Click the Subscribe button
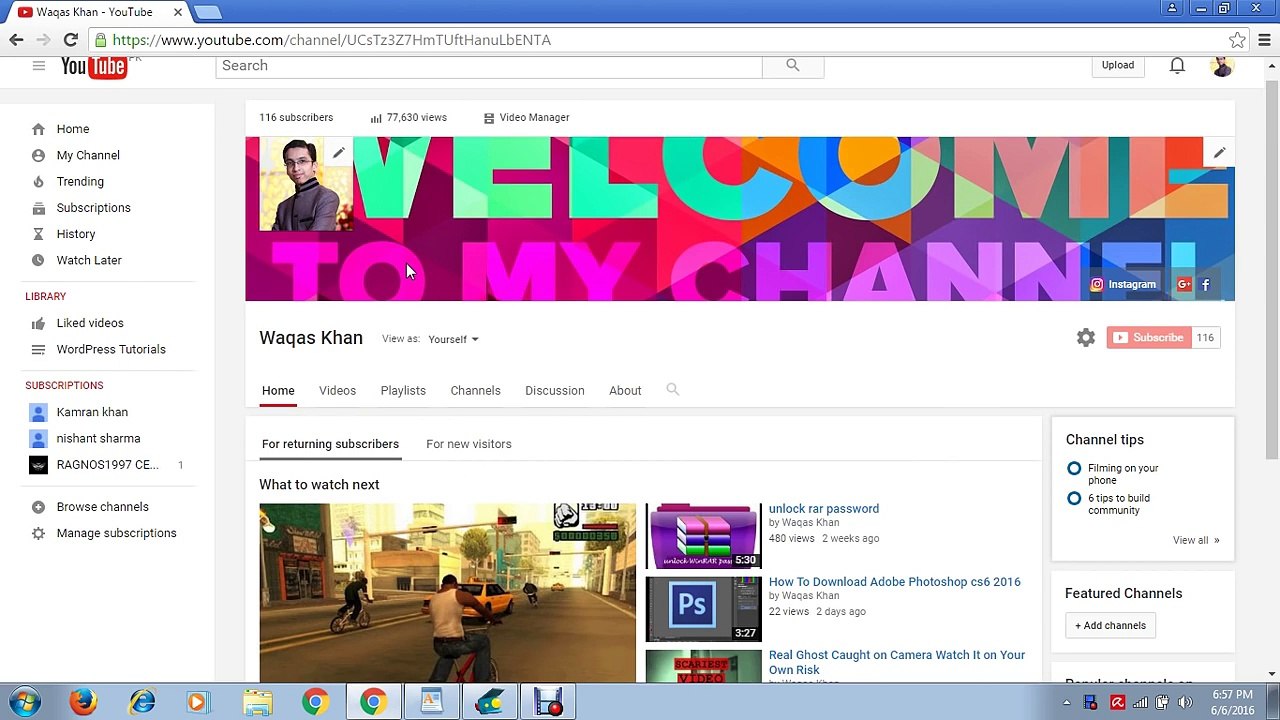The width and height of the screenshot is (1280, 720). [x=1149, y=338]
